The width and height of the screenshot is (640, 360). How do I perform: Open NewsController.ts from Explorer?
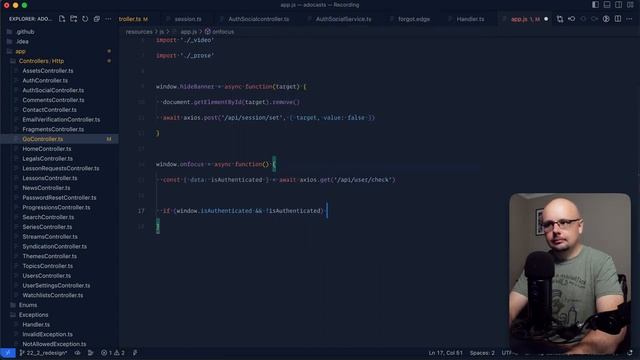pyautogui.click(x=46, y=188)
